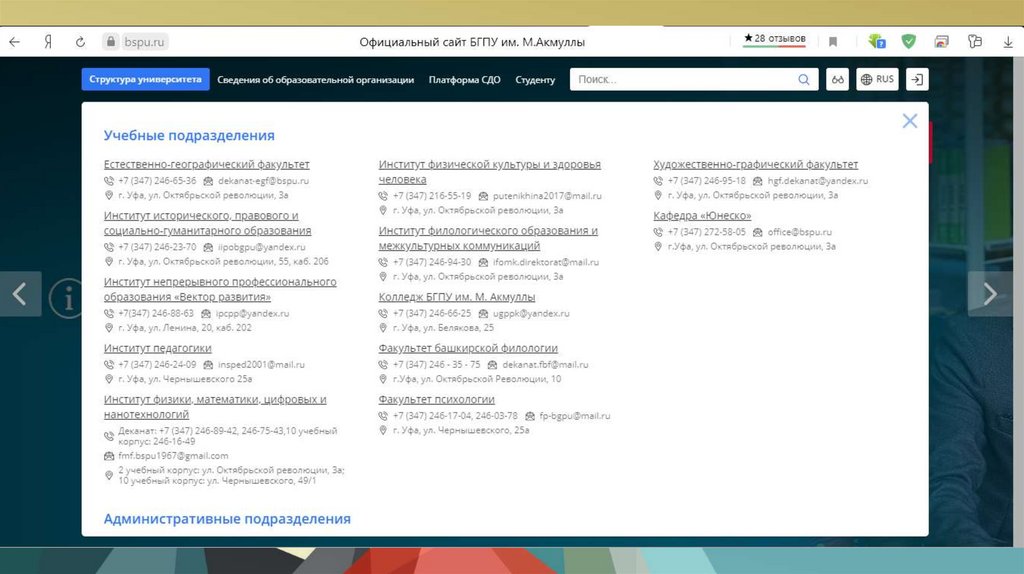1024x574 pixels.
Task: Click email office@bspu.ru
Action: pyautogui.click(x=799, y=232)
